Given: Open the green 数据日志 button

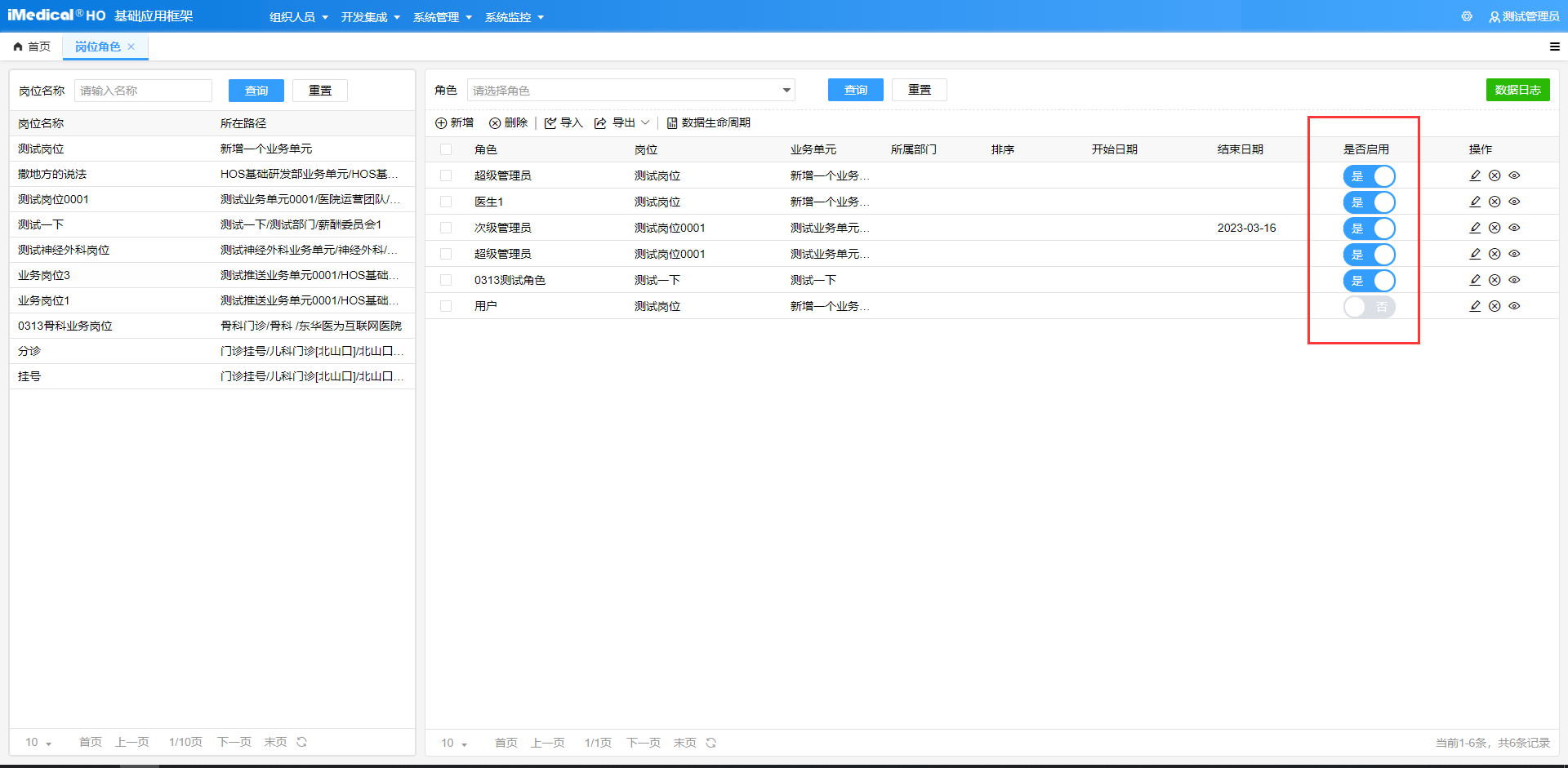Looking at the screenshot, I should point(1517,90).
